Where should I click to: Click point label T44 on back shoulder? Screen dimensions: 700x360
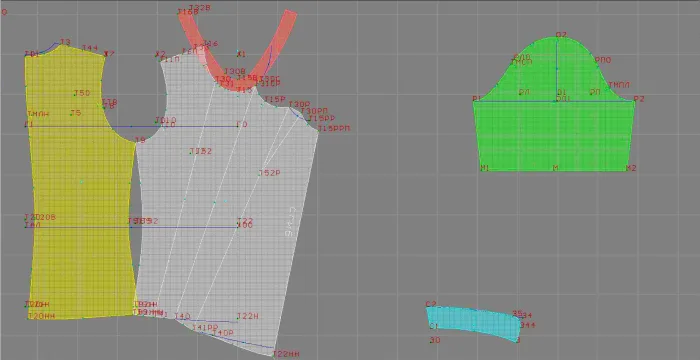[90, 48]
